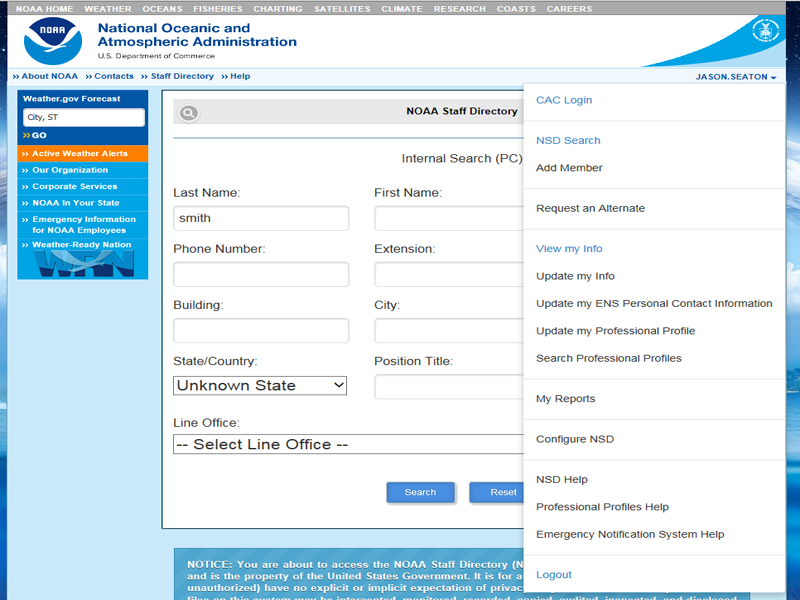The height and width of the screenshot is (600, 800).
Task: Open RESEARCH in the top navigation
Action: [460, 9]
